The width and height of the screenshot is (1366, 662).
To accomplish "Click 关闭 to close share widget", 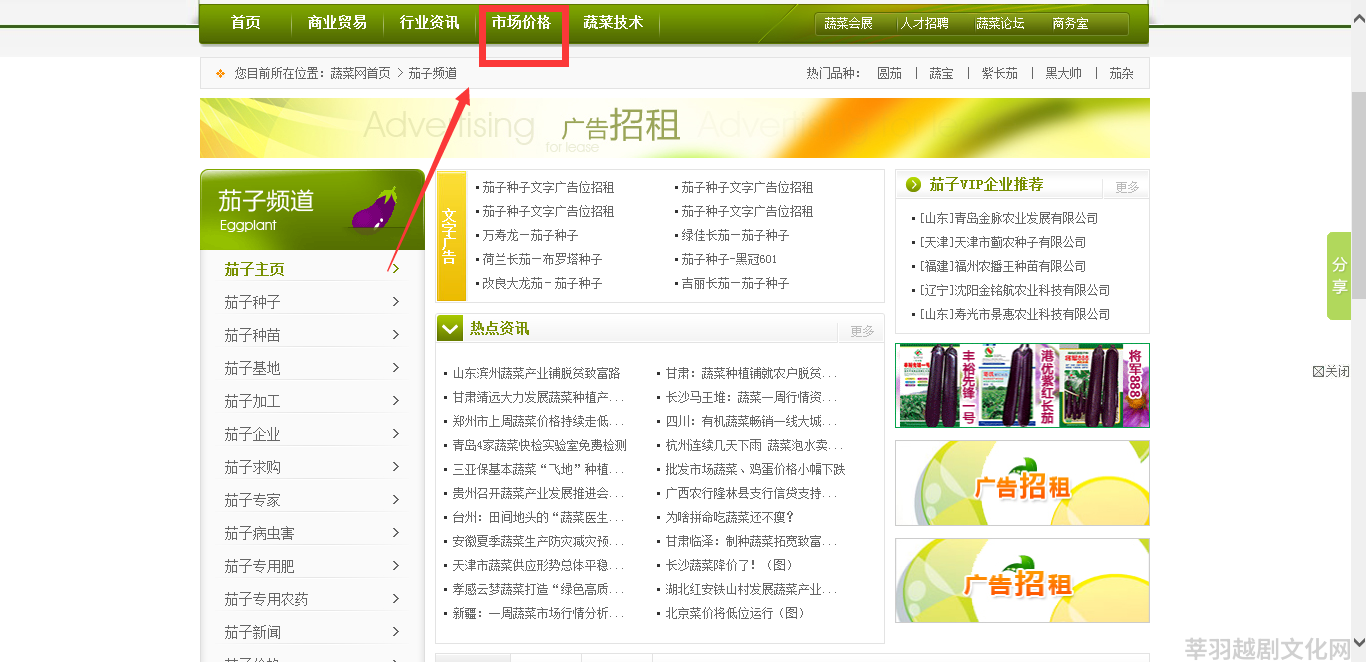I will 1331,372.
